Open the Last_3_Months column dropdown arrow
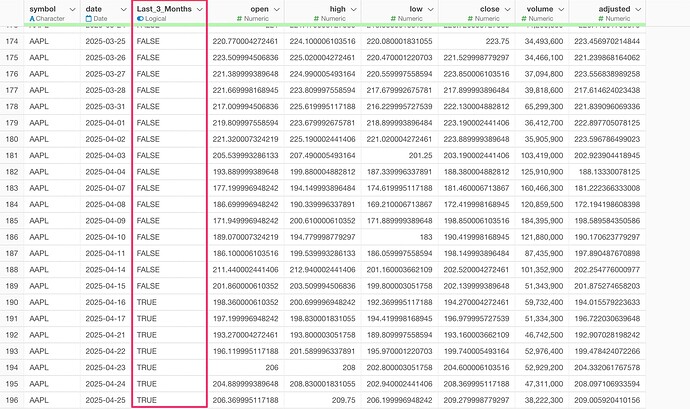Image resolution: width=690 pixels, height=409 pixels. tap(200, 9)
